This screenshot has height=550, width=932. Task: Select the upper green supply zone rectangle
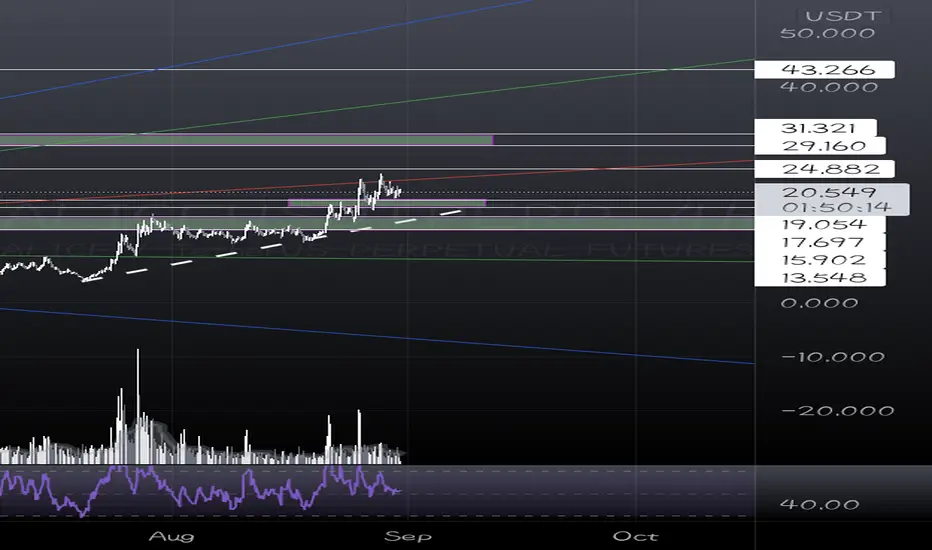point(247,140)
